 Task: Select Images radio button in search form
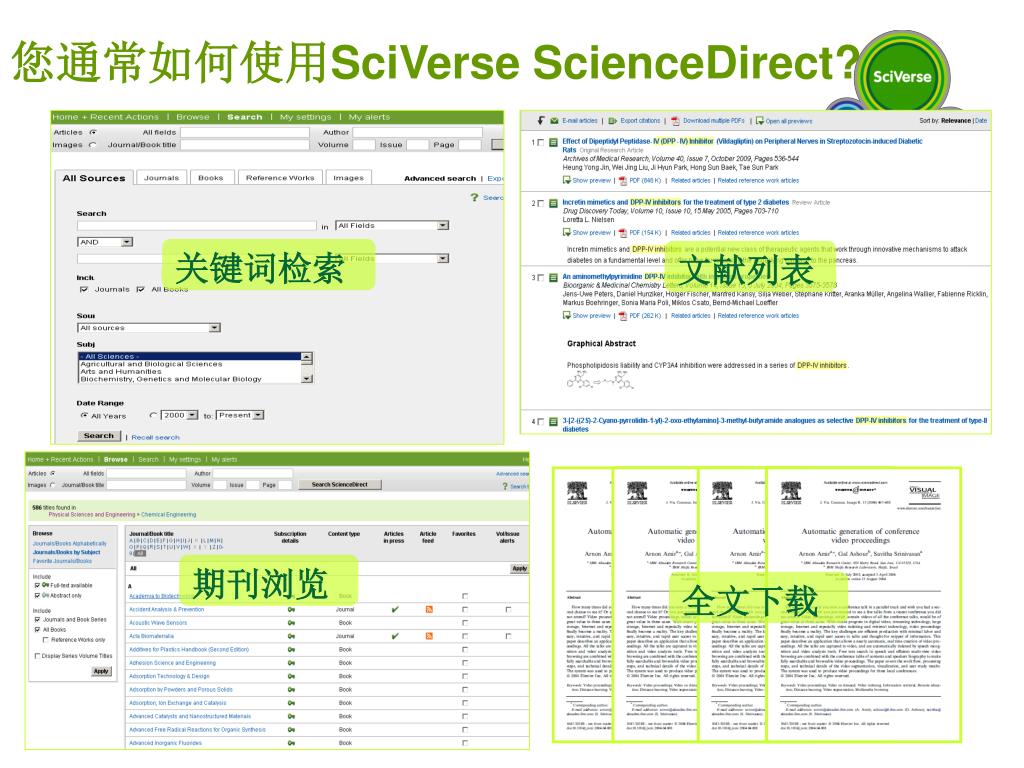coord(92,145)
